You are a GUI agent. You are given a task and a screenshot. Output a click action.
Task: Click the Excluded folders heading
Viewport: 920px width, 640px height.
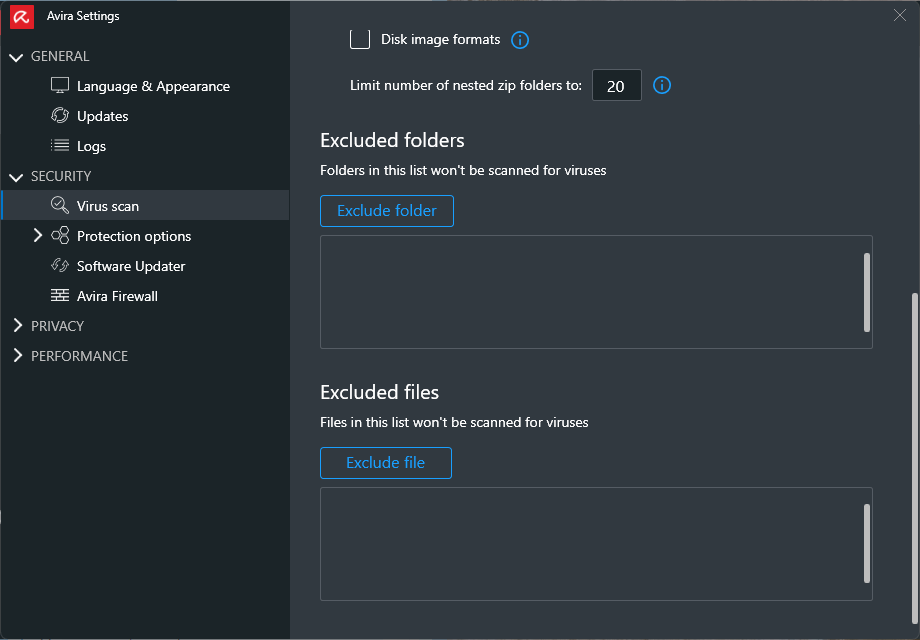coord(392,140)
